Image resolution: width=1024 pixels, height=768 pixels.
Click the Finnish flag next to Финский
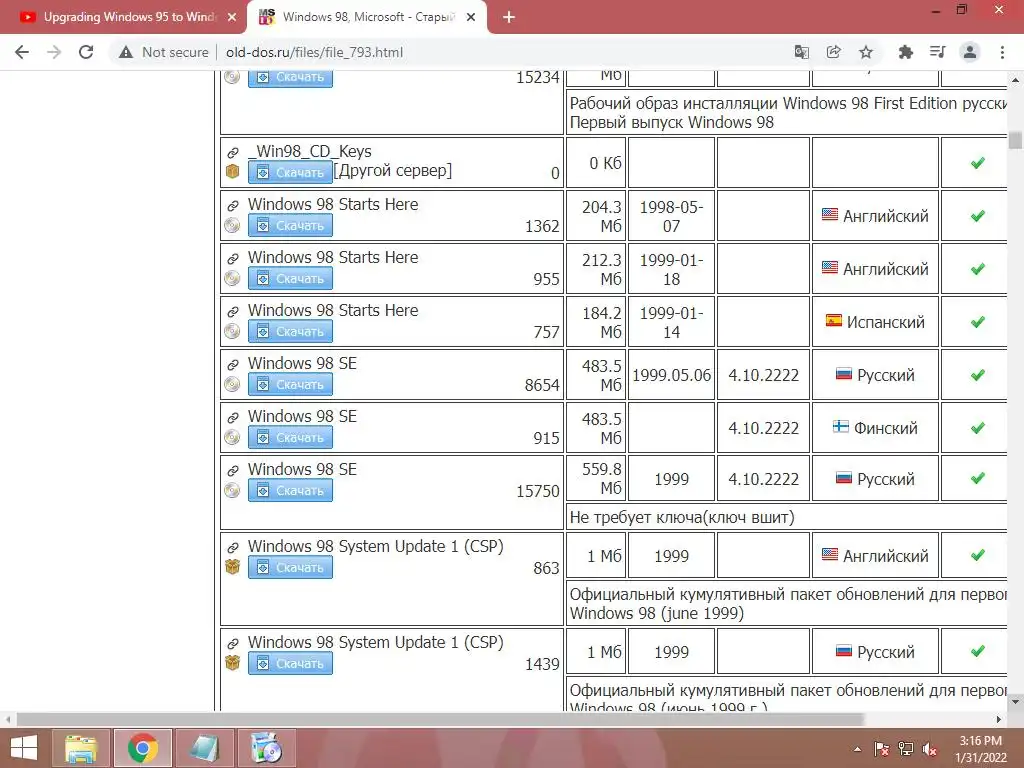[841, 426]
